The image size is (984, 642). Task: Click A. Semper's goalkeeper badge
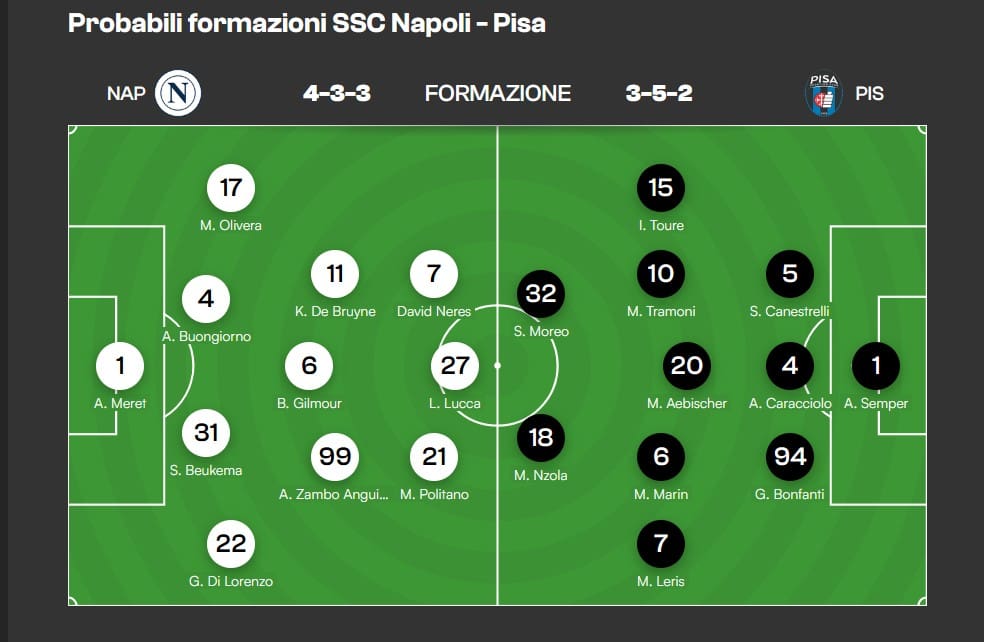click(876, 366)
